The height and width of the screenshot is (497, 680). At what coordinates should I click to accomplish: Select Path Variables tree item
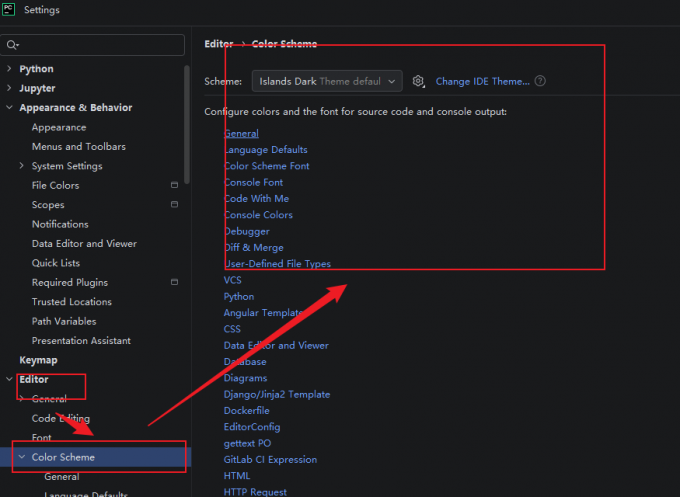click(x=64, y=321)
